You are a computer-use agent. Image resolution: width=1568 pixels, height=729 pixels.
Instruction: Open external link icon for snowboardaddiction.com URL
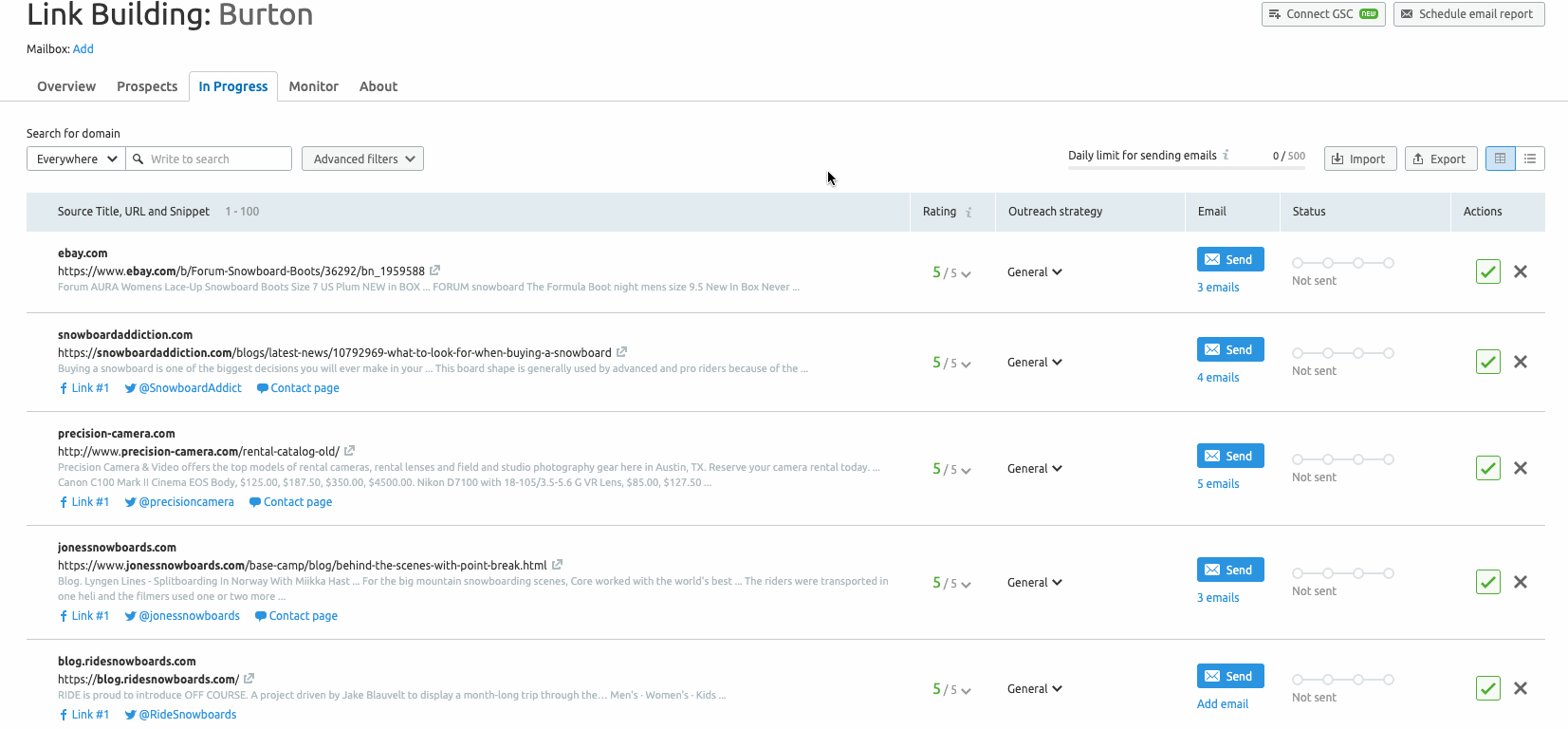(x=621, y=352)
